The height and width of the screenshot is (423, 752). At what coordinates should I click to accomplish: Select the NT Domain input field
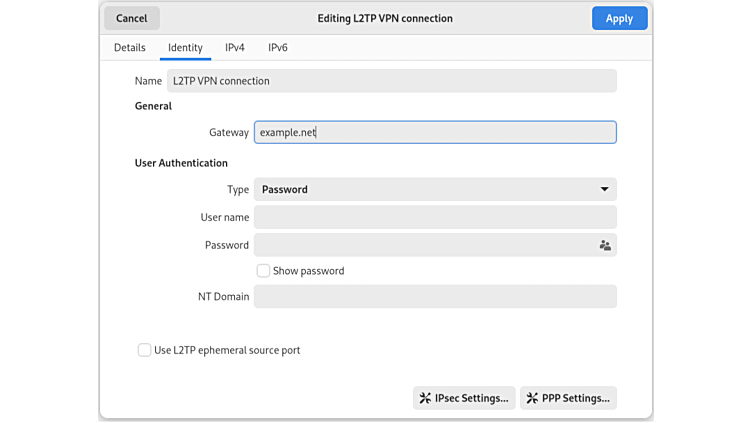click(x=434, y=296)
